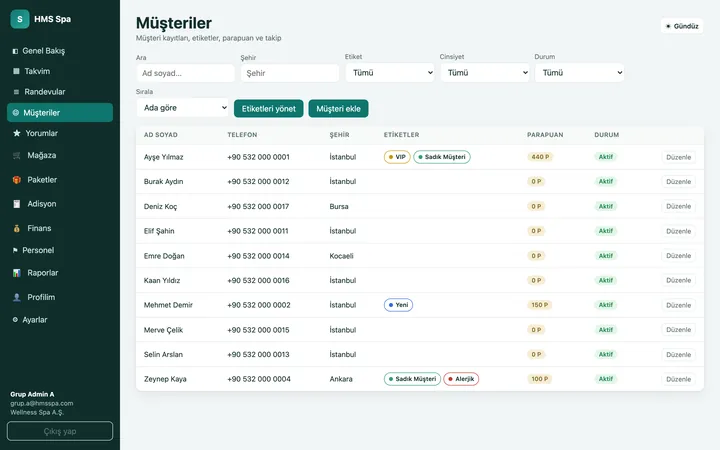The height and width of the screenshot is (450, 720).
Task: Click Düzenle for Burak Aydın
Action: pyautogui.click(x=678, y=182)
